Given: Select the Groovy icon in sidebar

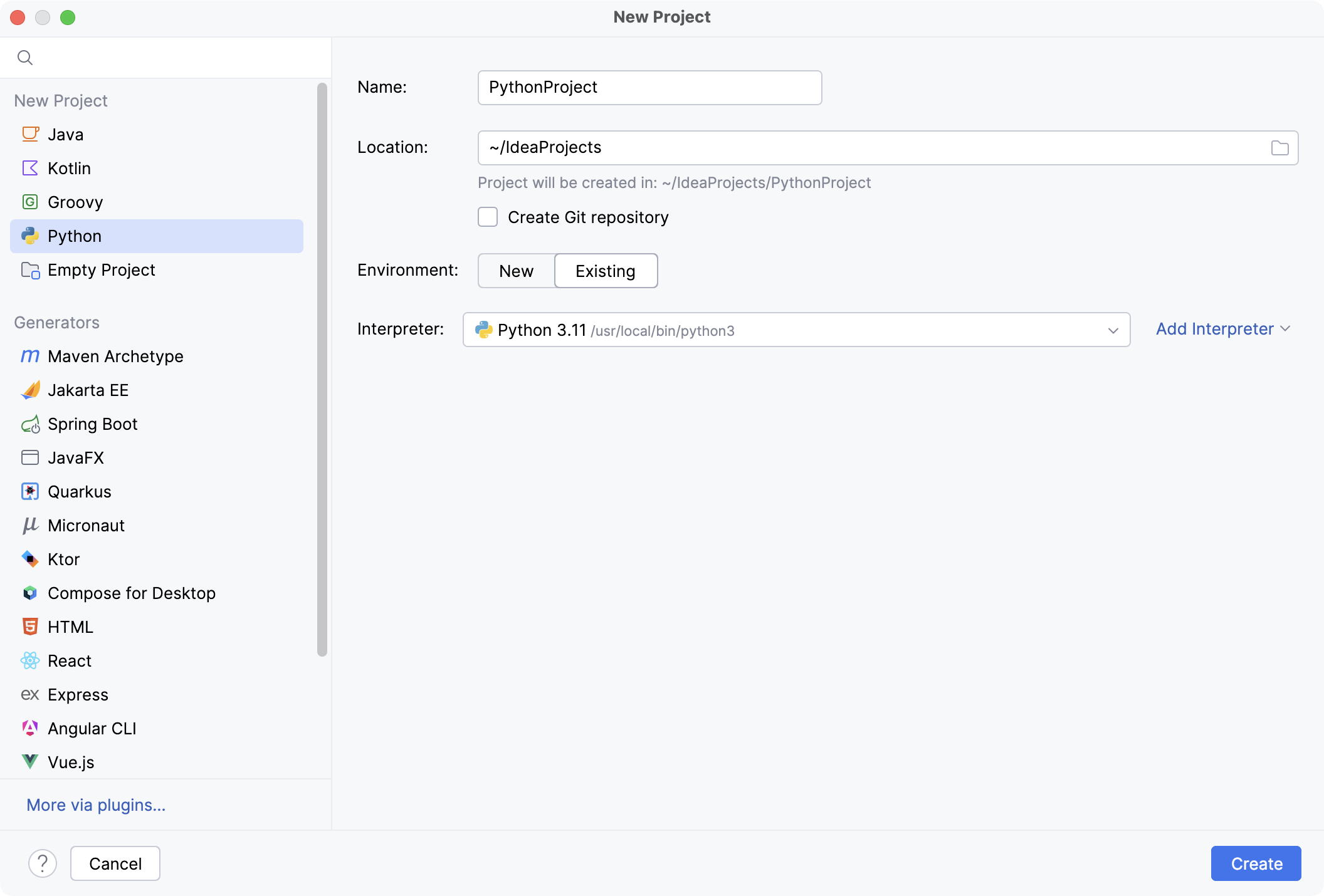Looking at the screenshot, I should 29,202.
